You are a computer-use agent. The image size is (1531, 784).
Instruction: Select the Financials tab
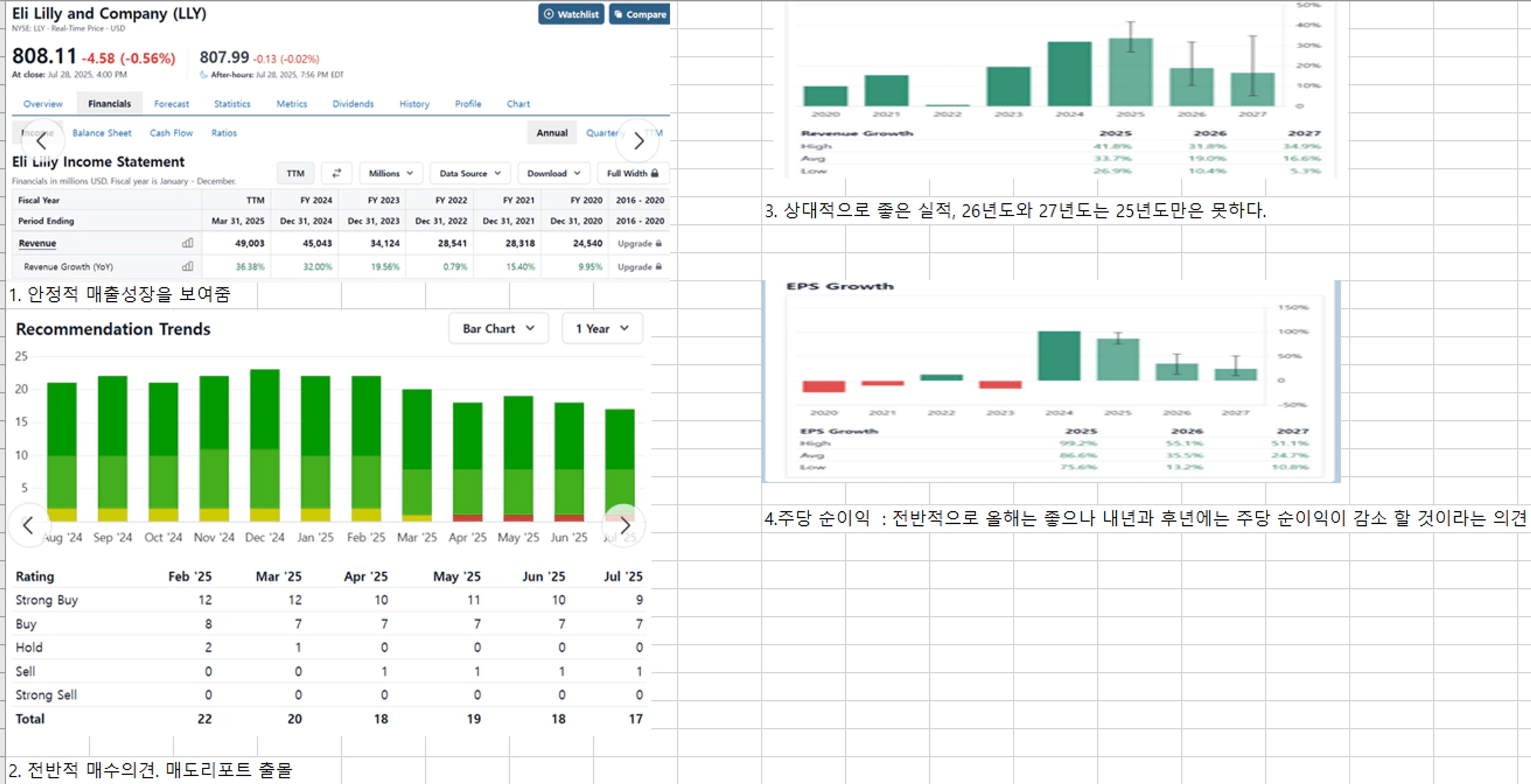(x=109, y=103)
